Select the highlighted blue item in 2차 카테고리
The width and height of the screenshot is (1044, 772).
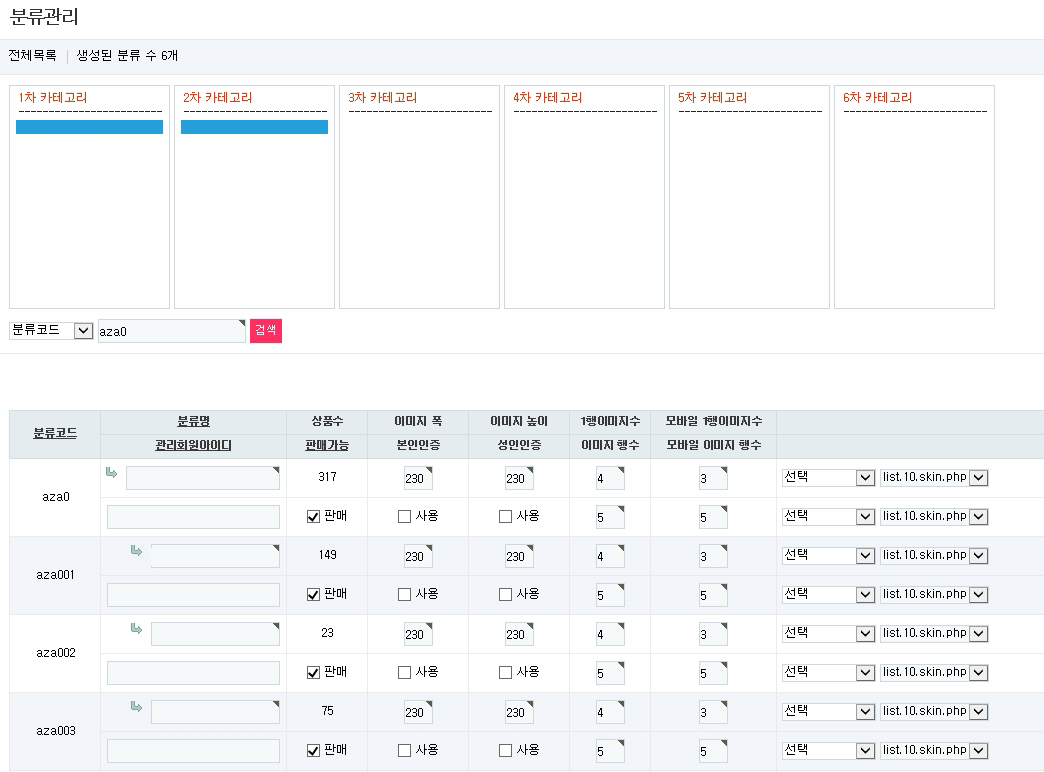pyautogui.click(x=254, y=127)
